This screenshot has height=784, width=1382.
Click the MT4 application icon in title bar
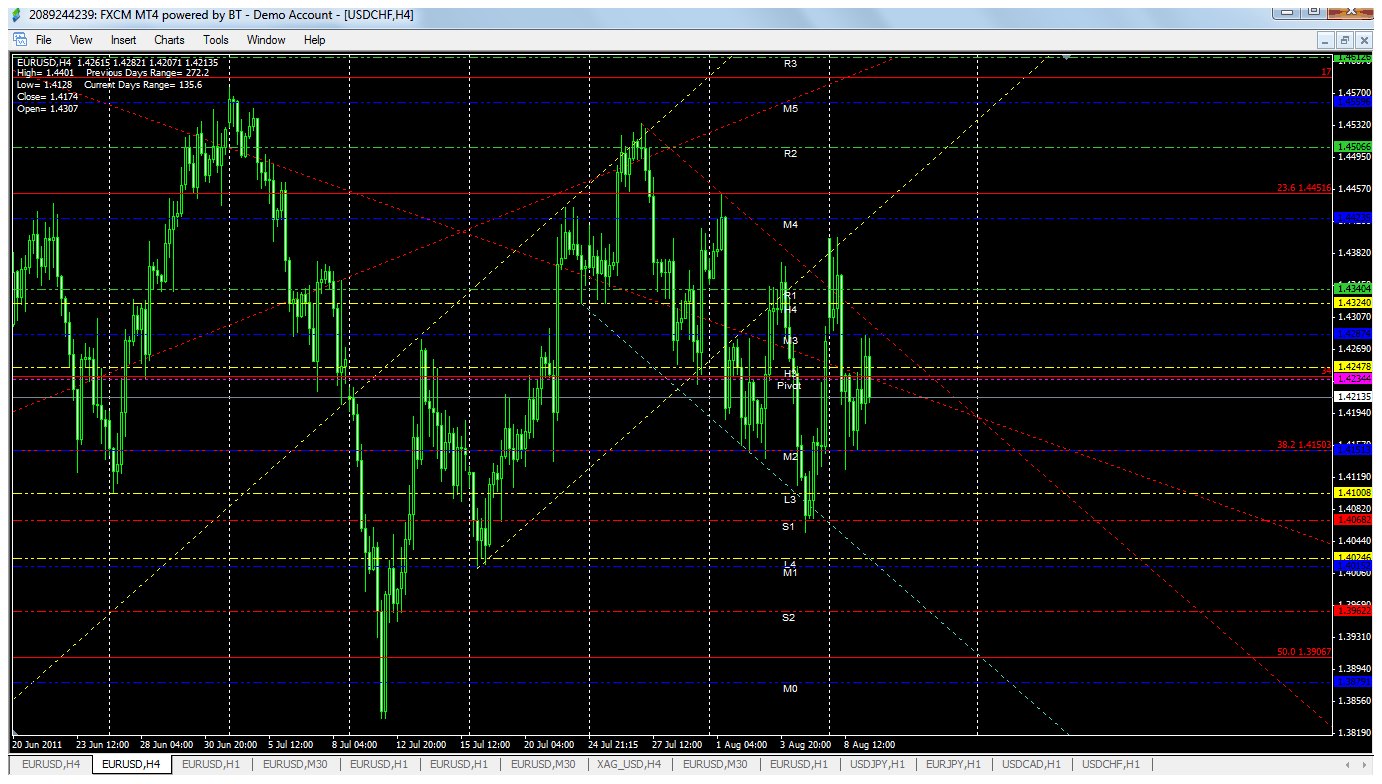[x=16, y=15]
